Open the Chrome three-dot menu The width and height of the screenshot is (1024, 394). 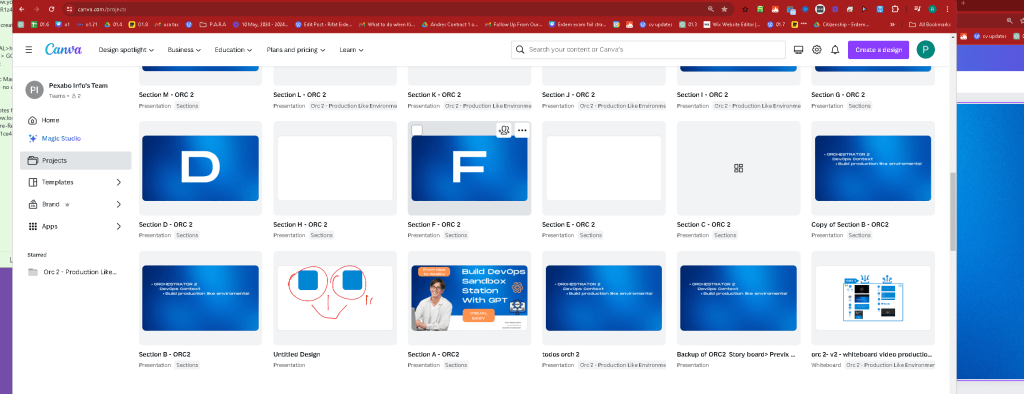pyautogui.click(x=947, y=9)
